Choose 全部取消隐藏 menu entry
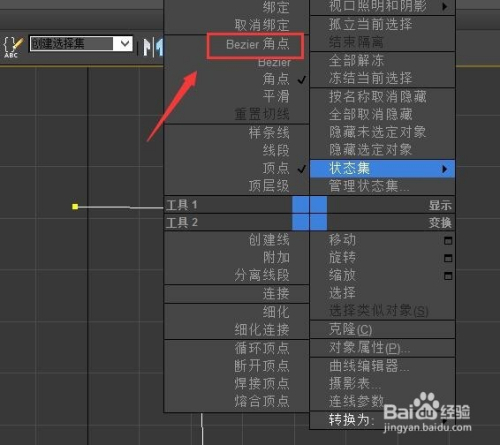 coord(370,115)
